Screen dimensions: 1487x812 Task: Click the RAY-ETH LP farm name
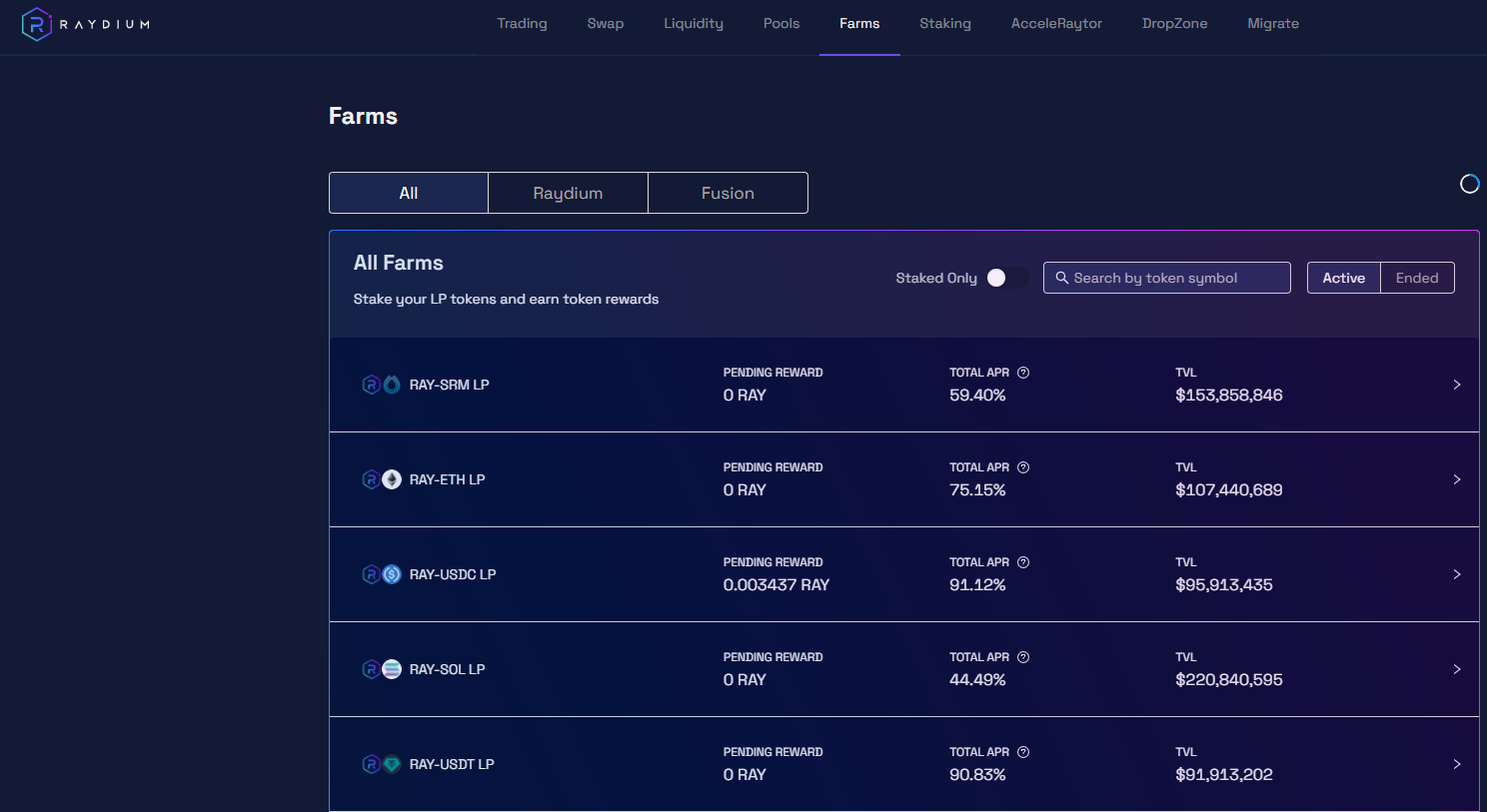(448, 479)
